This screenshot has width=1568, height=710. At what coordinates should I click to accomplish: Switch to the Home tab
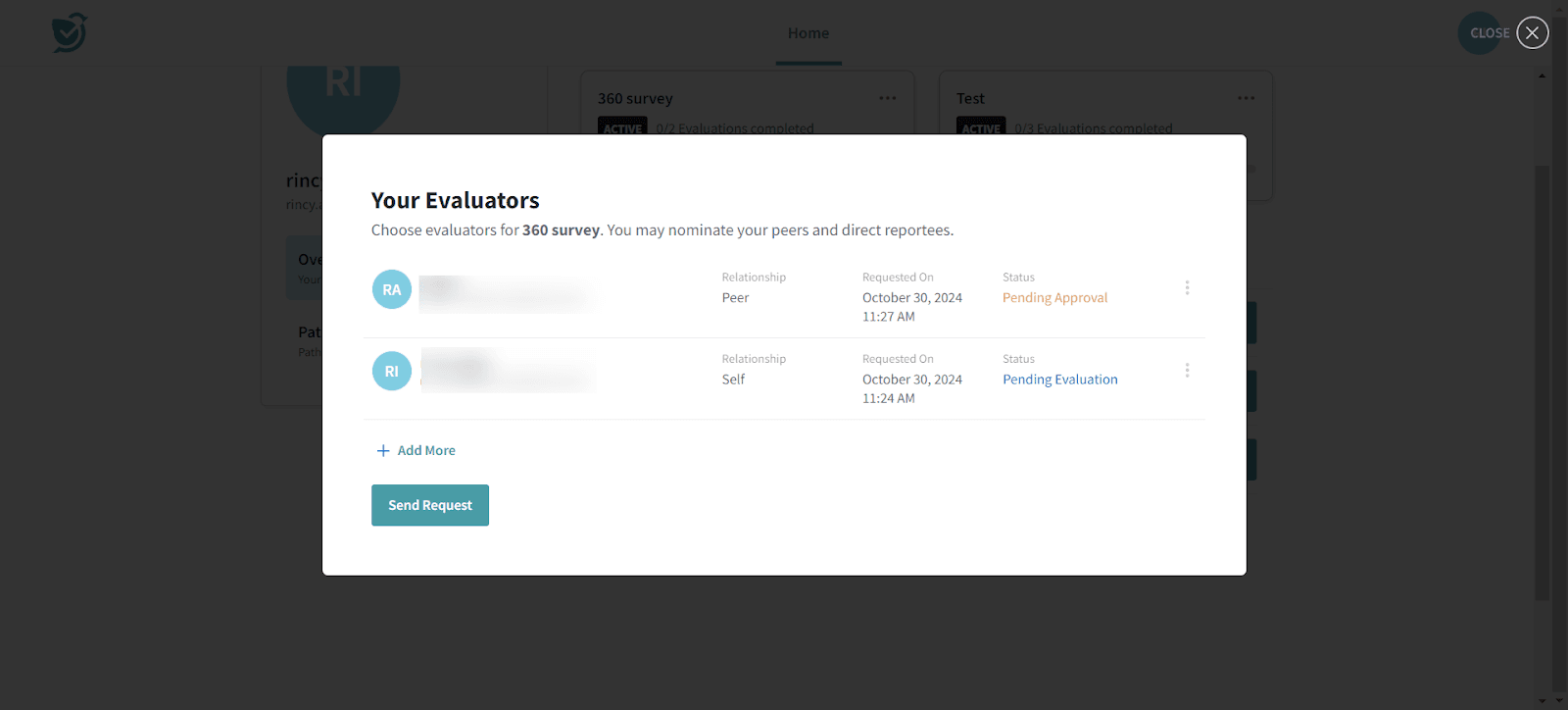808,33
